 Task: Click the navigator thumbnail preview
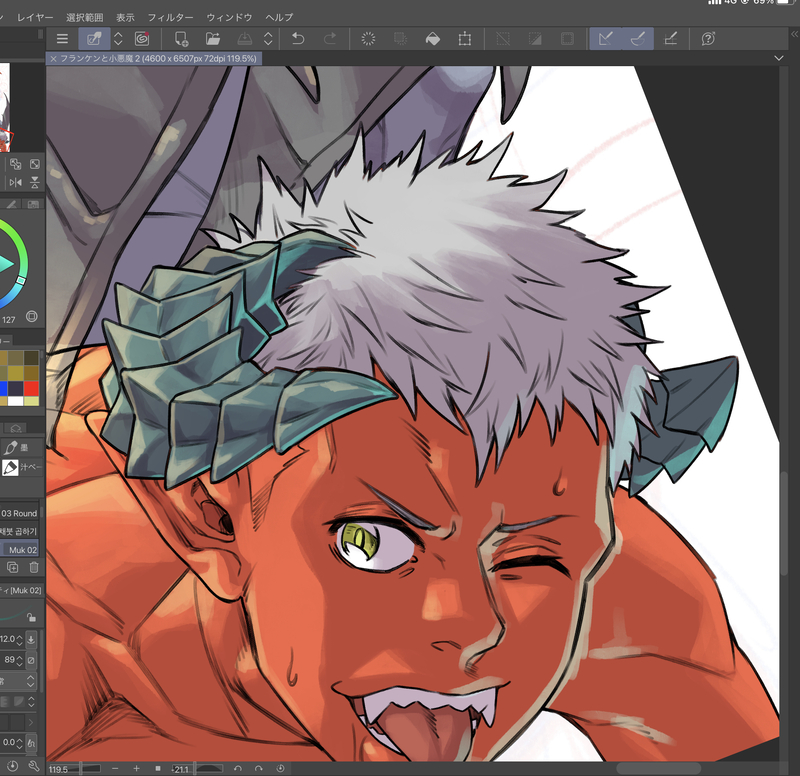pos(5,107)
